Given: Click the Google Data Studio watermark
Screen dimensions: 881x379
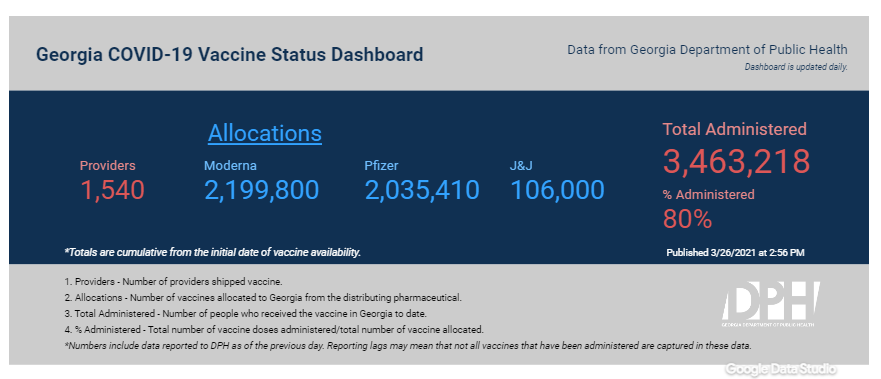Looking at the screenshot, I should [x=780, y=369].
